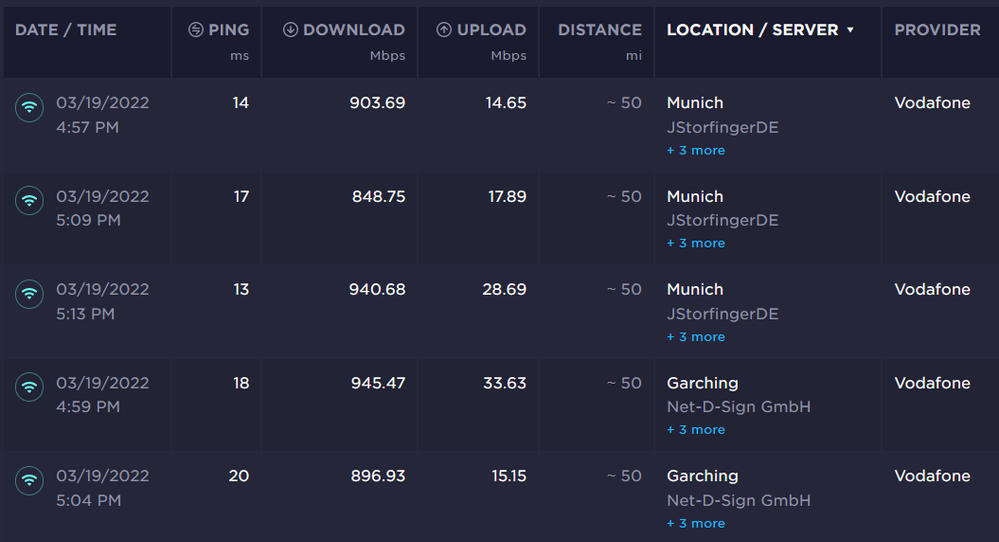Screen dimensions: 999x542
Task: Click ping value 13
Action: (x=241, y=289)
